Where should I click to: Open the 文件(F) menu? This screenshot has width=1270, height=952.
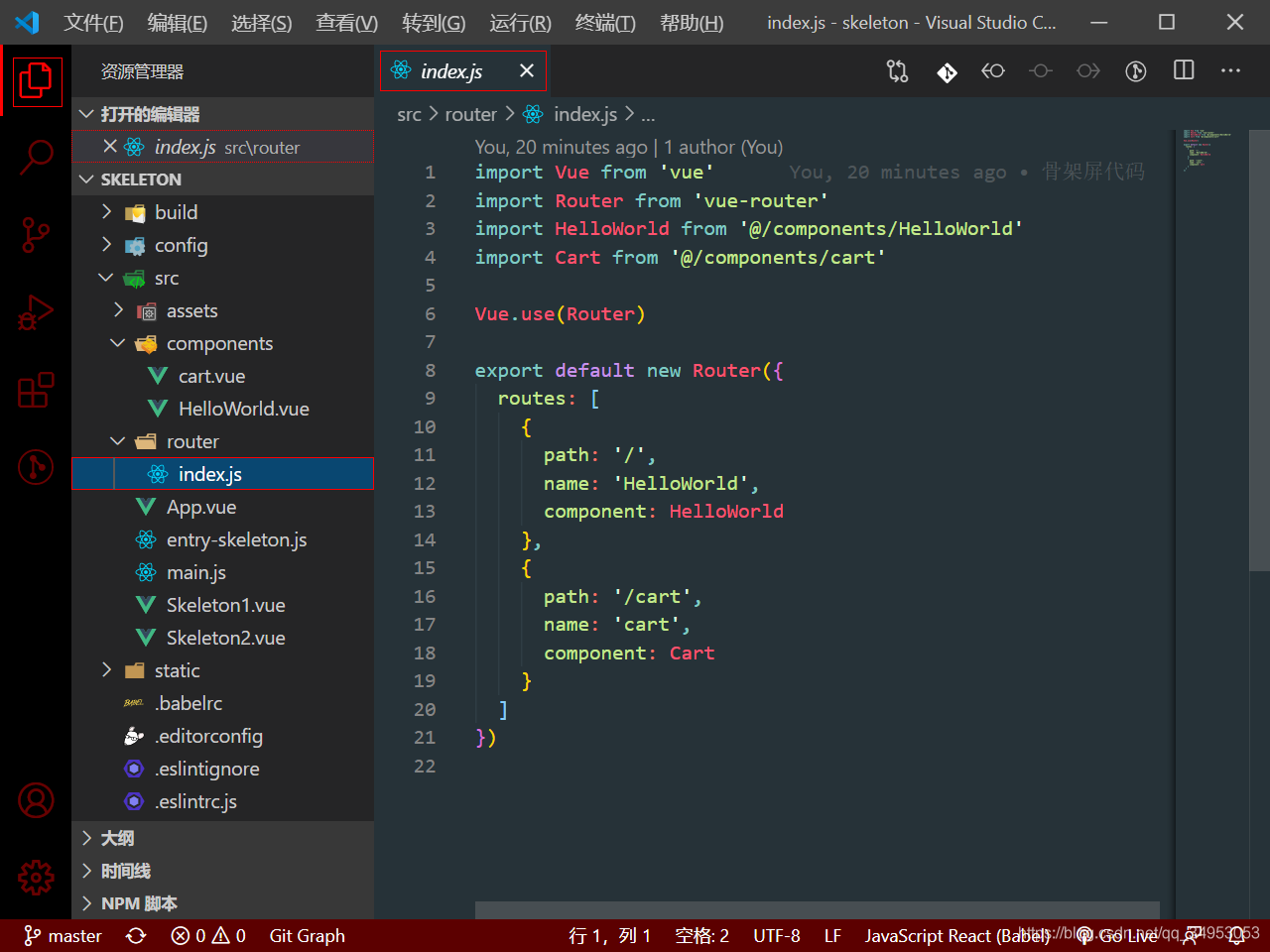pos(93,23)
